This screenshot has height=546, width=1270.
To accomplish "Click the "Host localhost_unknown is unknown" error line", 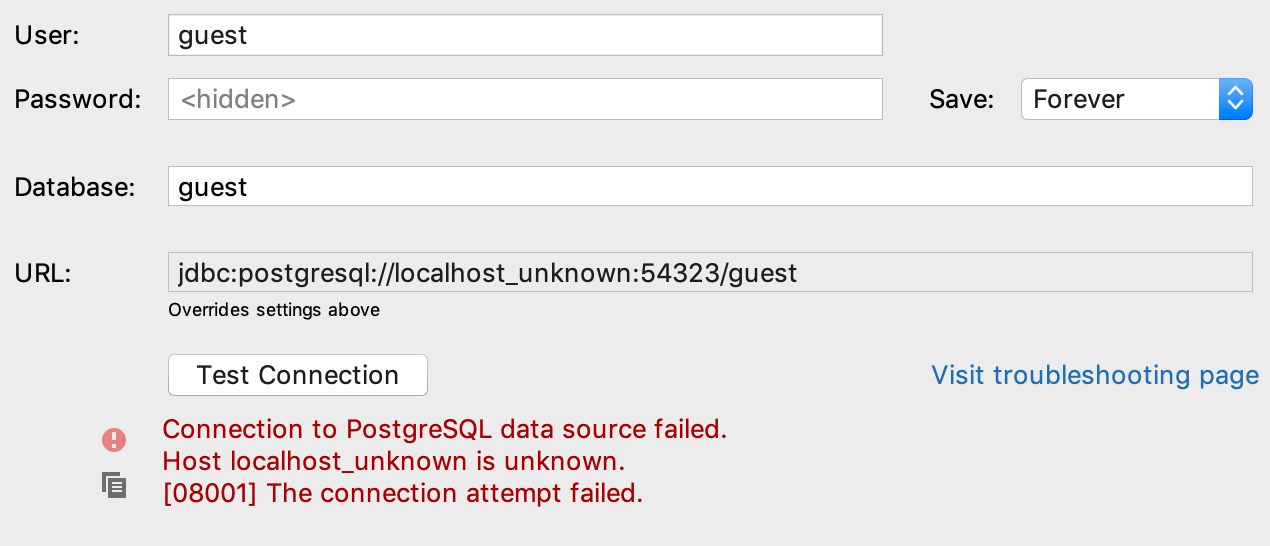I will 394,461.
